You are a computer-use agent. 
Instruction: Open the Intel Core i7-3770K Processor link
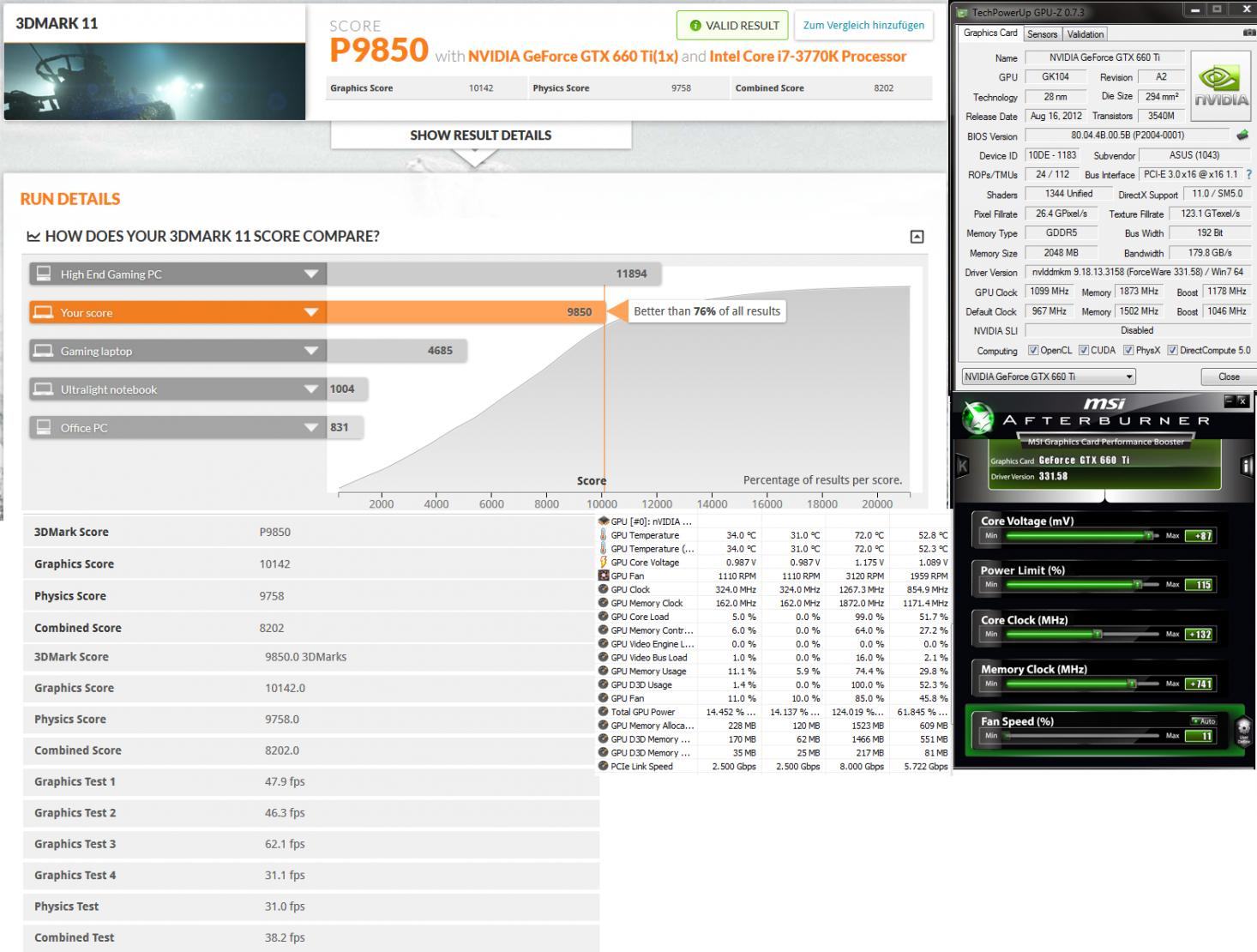(x=808, y=57)
